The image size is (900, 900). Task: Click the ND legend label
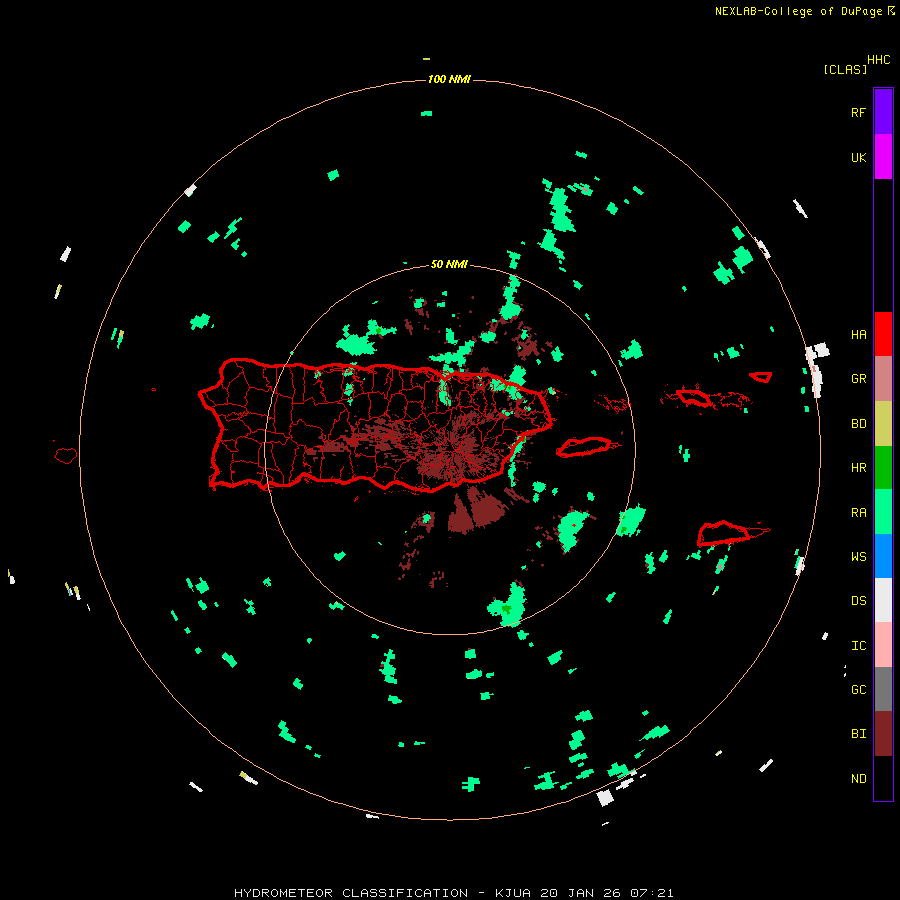pos(858,778)
